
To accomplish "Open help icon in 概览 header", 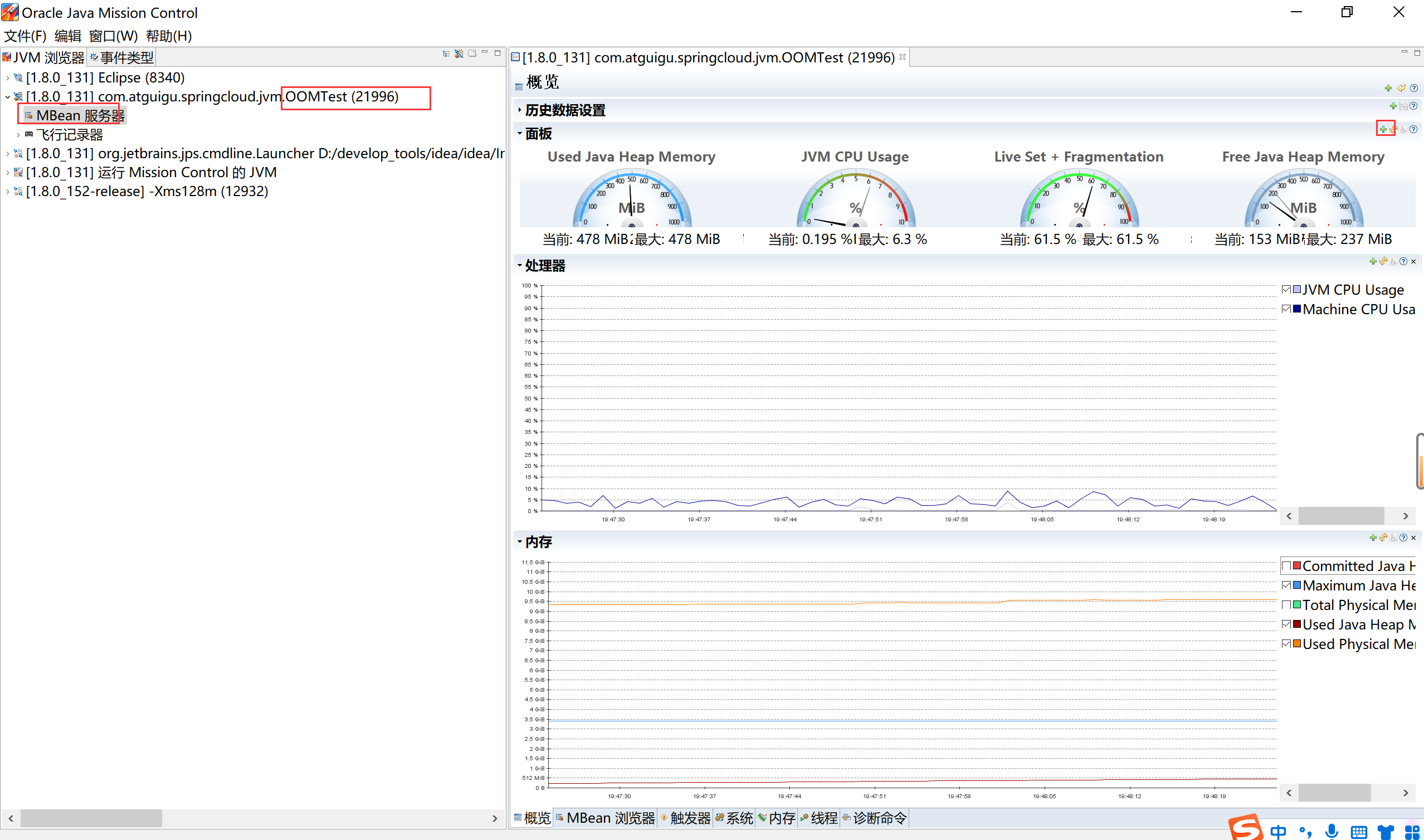I will coord(1414,89).
